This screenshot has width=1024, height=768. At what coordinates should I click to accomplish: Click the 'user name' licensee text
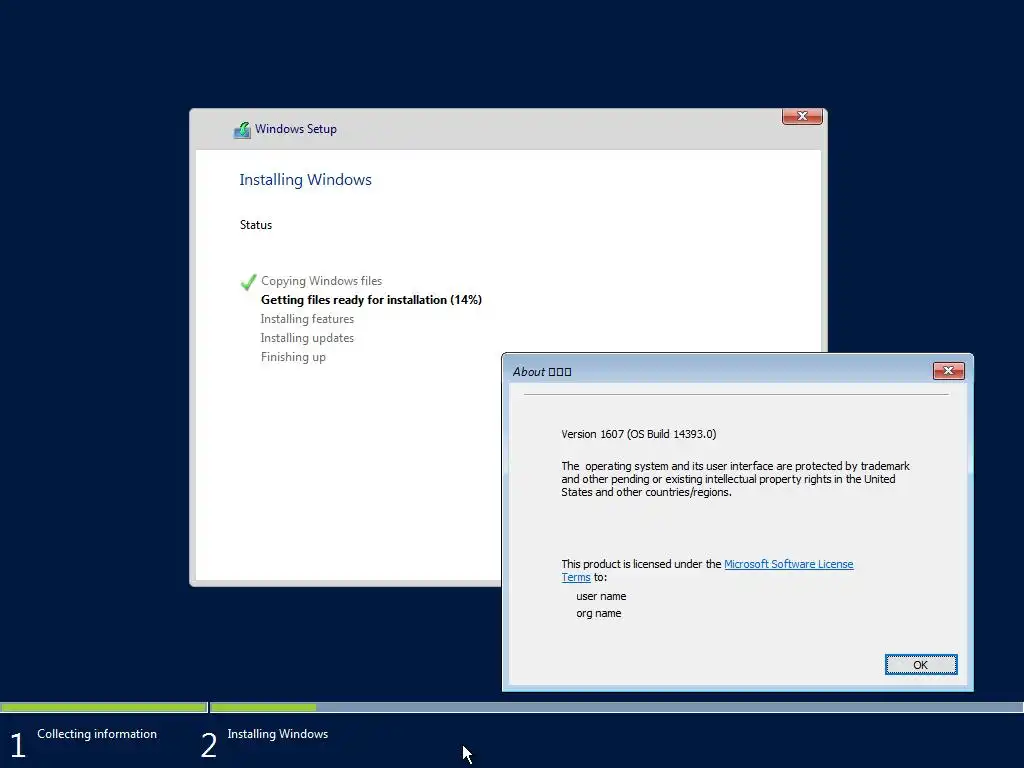pos(601,596)
